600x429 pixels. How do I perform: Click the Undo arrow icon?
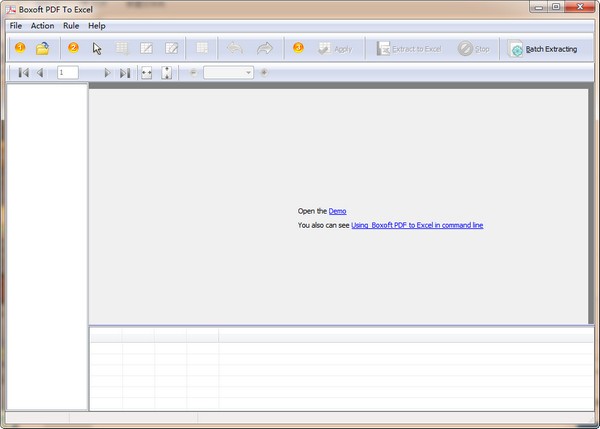coord(235,48)
